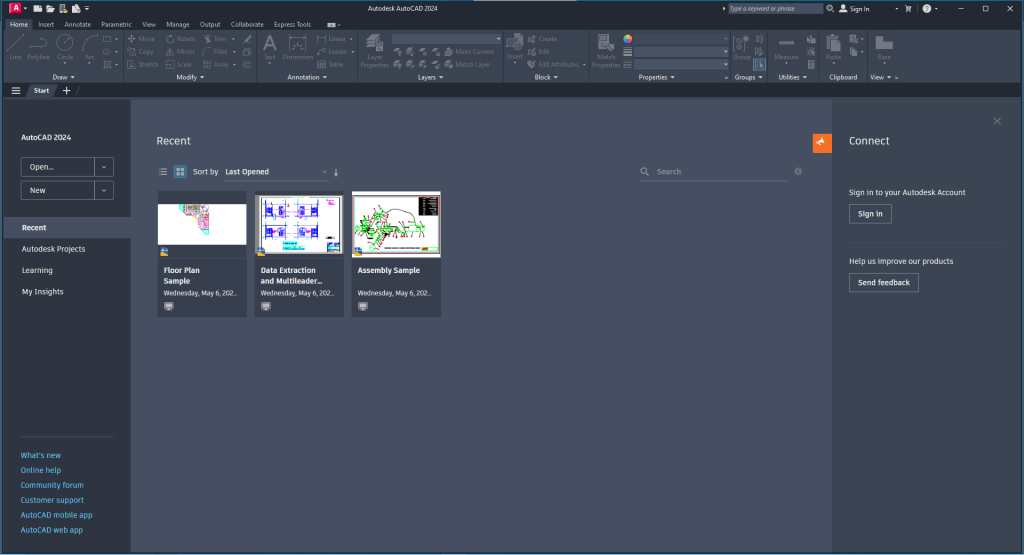Screen dimensions: 1024x555
Task: Select Autodesk Projects in the sidebar
Action: tap(54, 249)
